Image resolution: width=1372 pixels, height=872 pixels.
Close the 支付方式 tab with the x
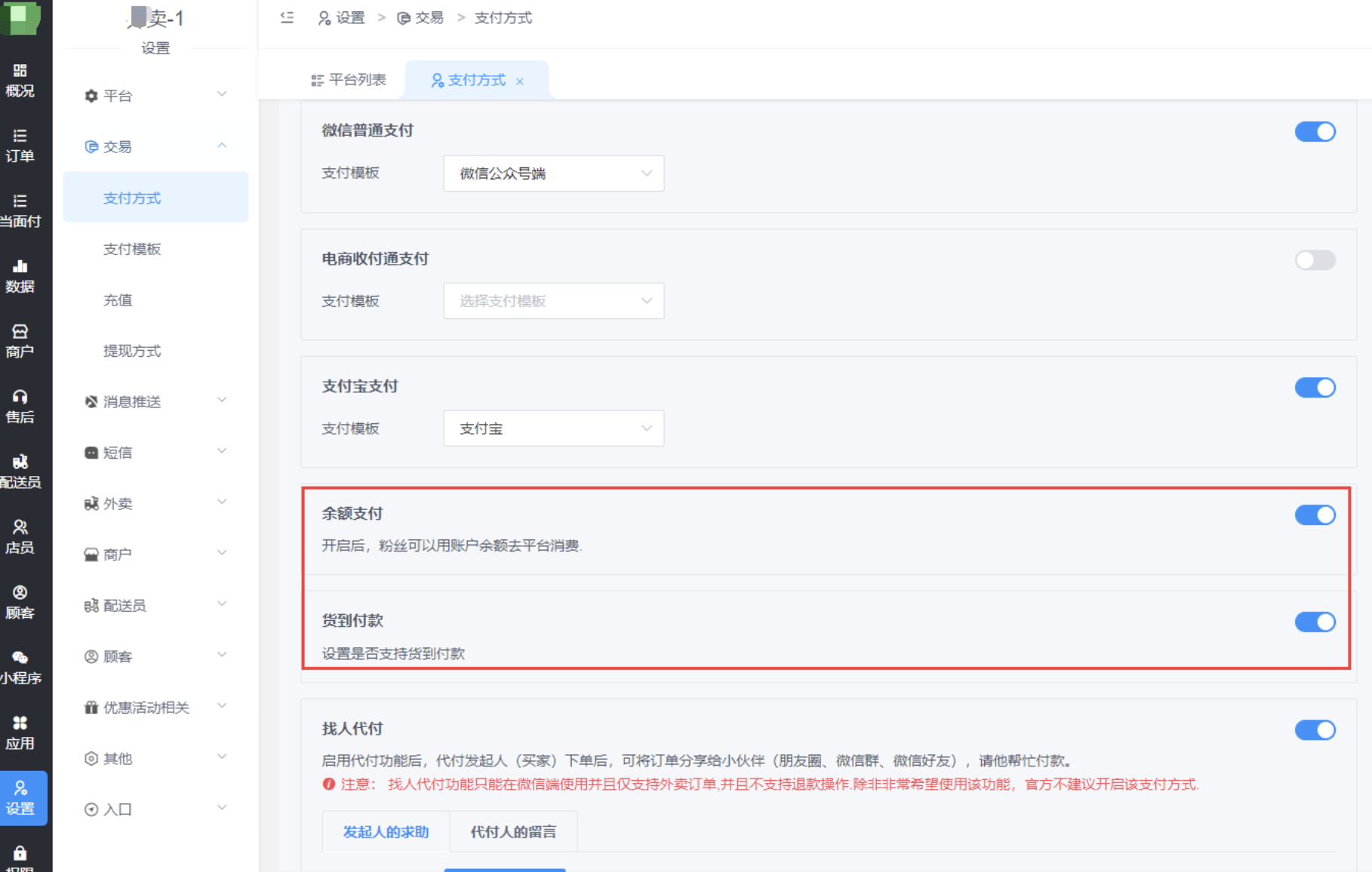point(519,81)
